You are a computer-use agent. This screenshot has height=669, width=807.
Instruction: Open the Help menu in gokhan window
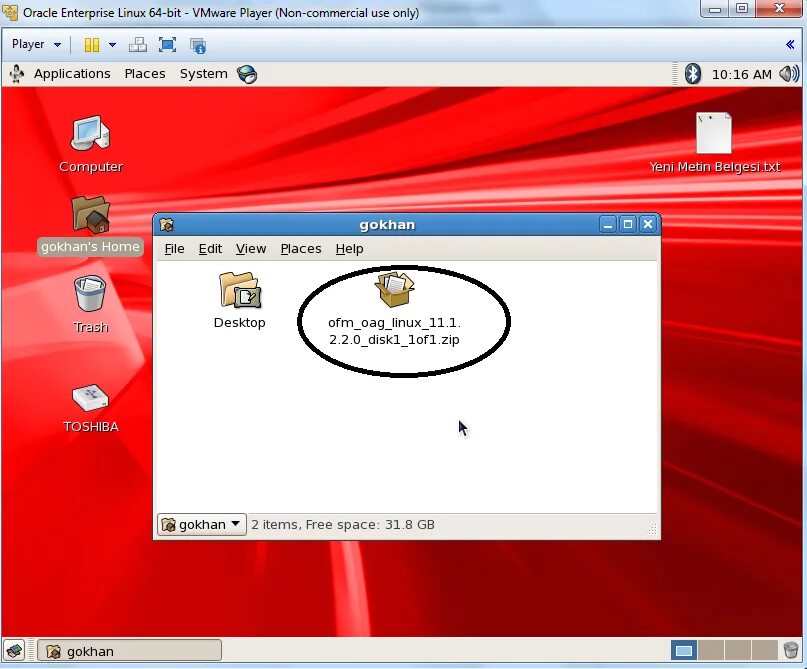coord(349,249)
